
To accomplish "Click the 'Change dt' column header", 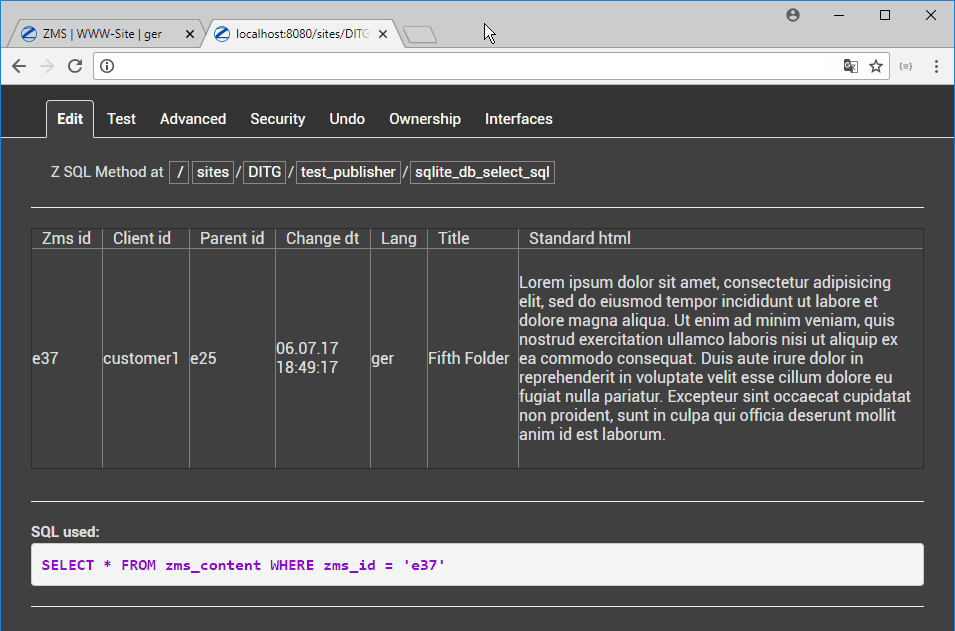I will (x=323, y=238).
